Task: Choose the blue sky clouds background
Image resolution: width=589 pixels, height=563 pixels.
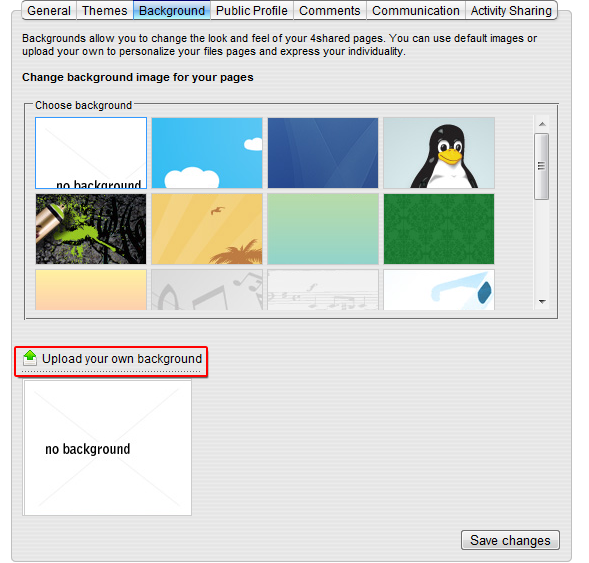Action: [x=207, y=153]
